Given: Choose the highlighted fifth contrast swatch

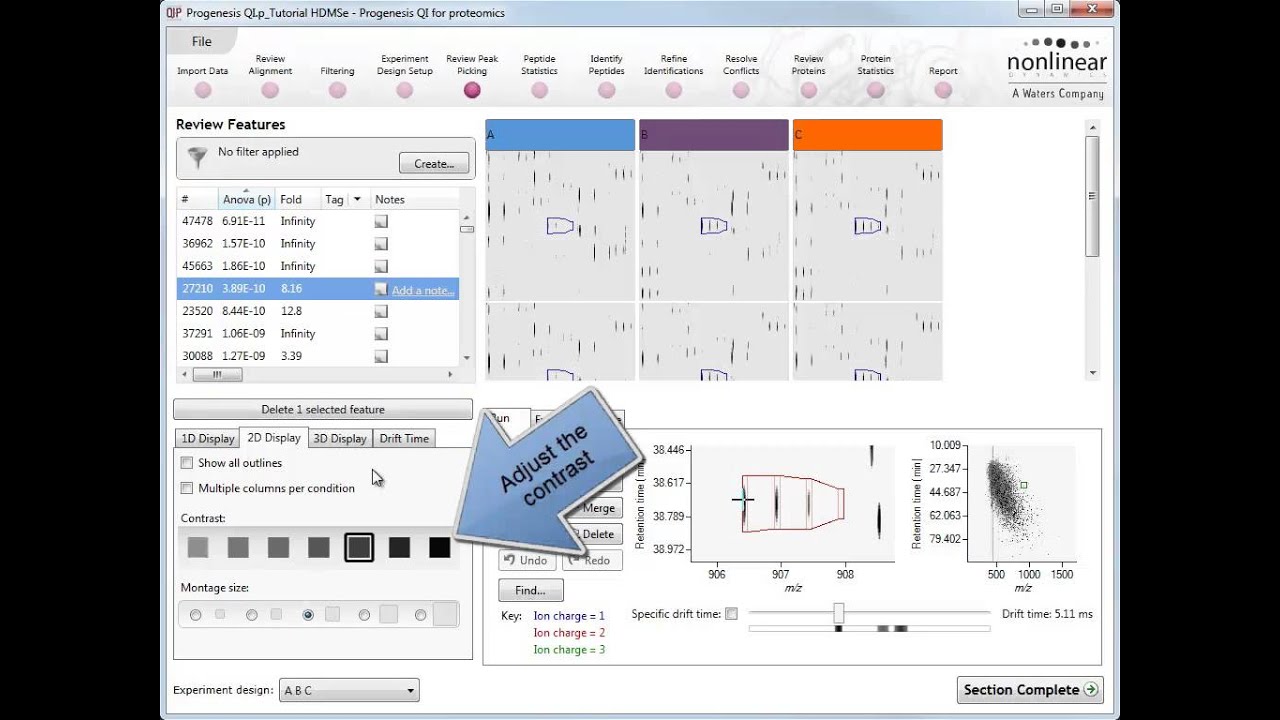Looking at the screenshot, I should click(x=359, y=547).
